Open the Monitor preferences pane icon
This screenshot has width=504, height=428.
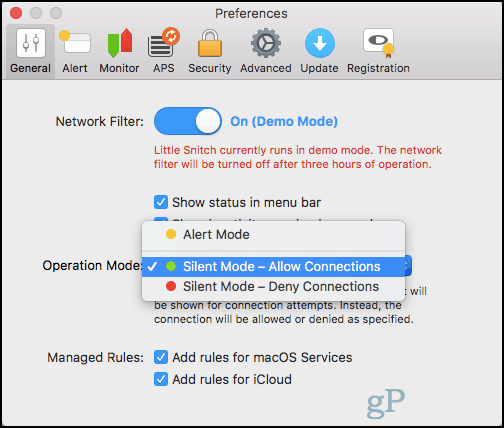[x=120, y=43]
